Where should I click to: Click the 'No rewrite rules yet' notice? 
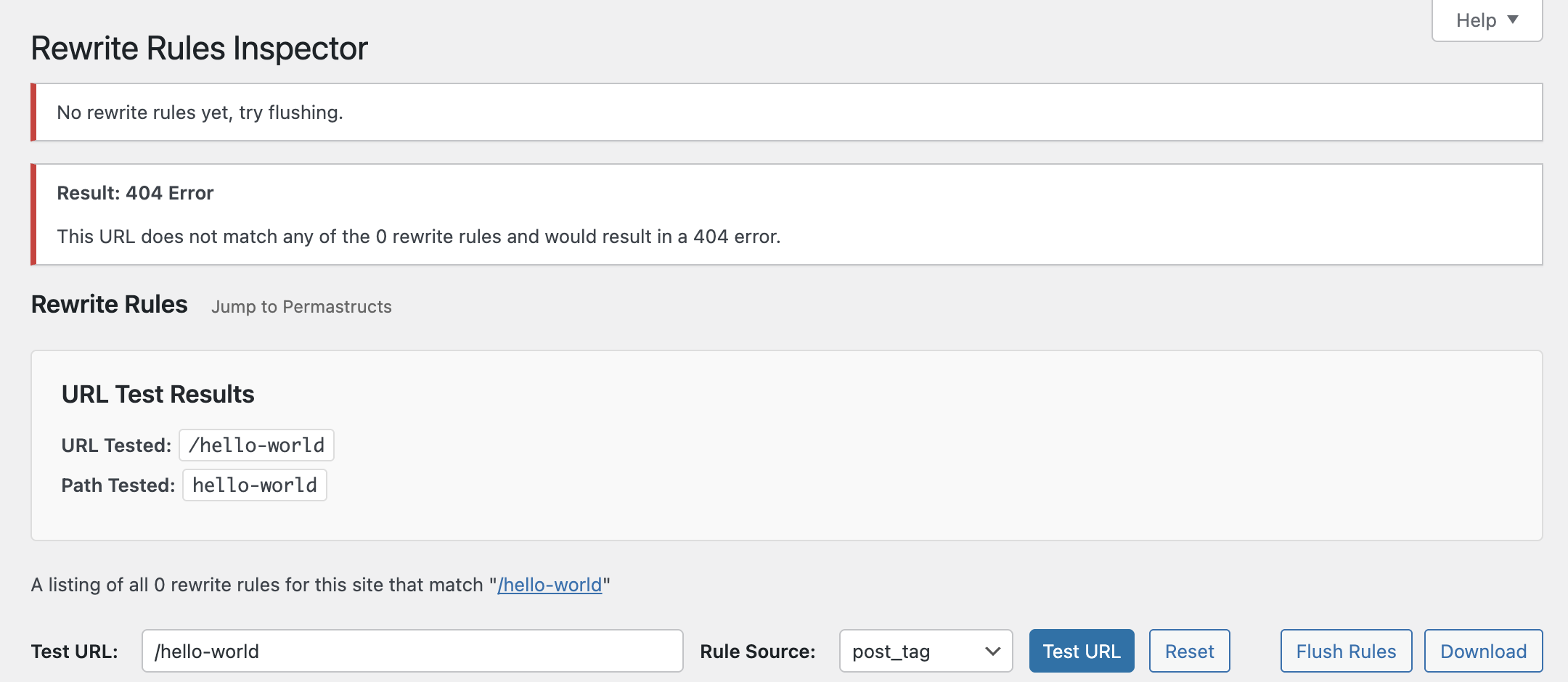pos(200,112)
